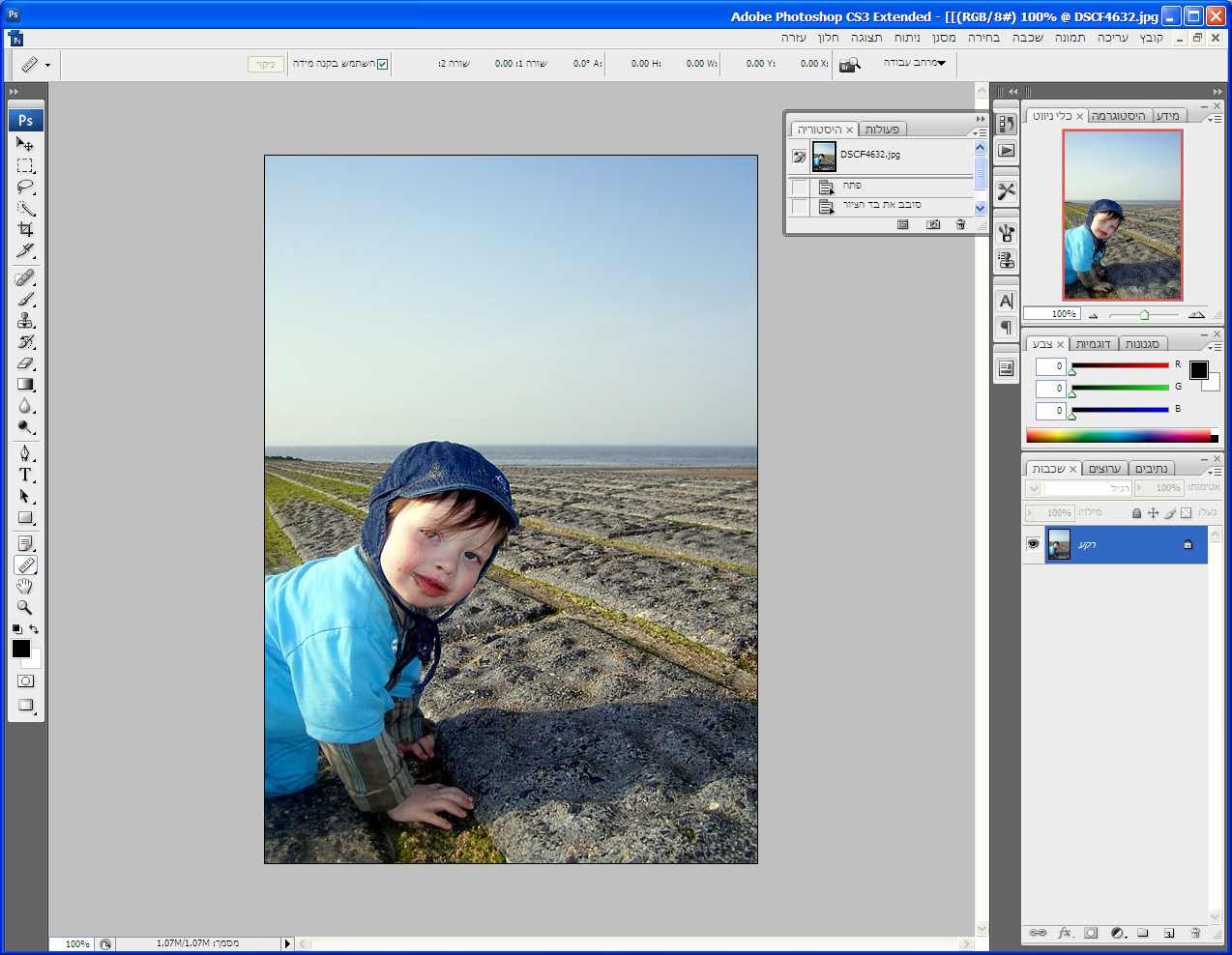Open the קובץ menu
This screenshot has width=1232, height=955.
(1151, 38)
